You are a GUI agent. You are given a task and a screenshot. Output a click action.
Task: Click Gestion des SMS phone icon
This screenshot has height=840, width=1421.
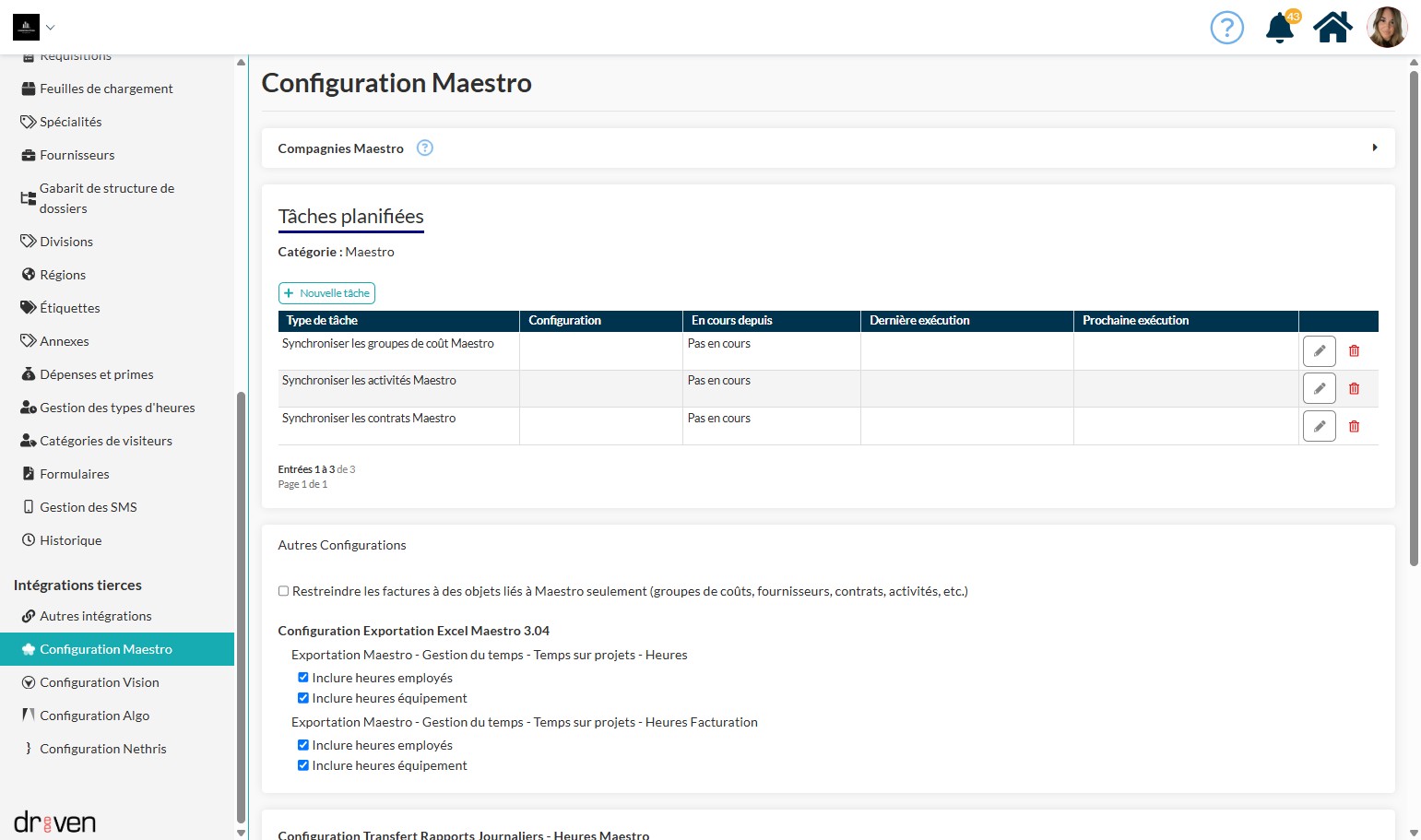coord(29,507)
